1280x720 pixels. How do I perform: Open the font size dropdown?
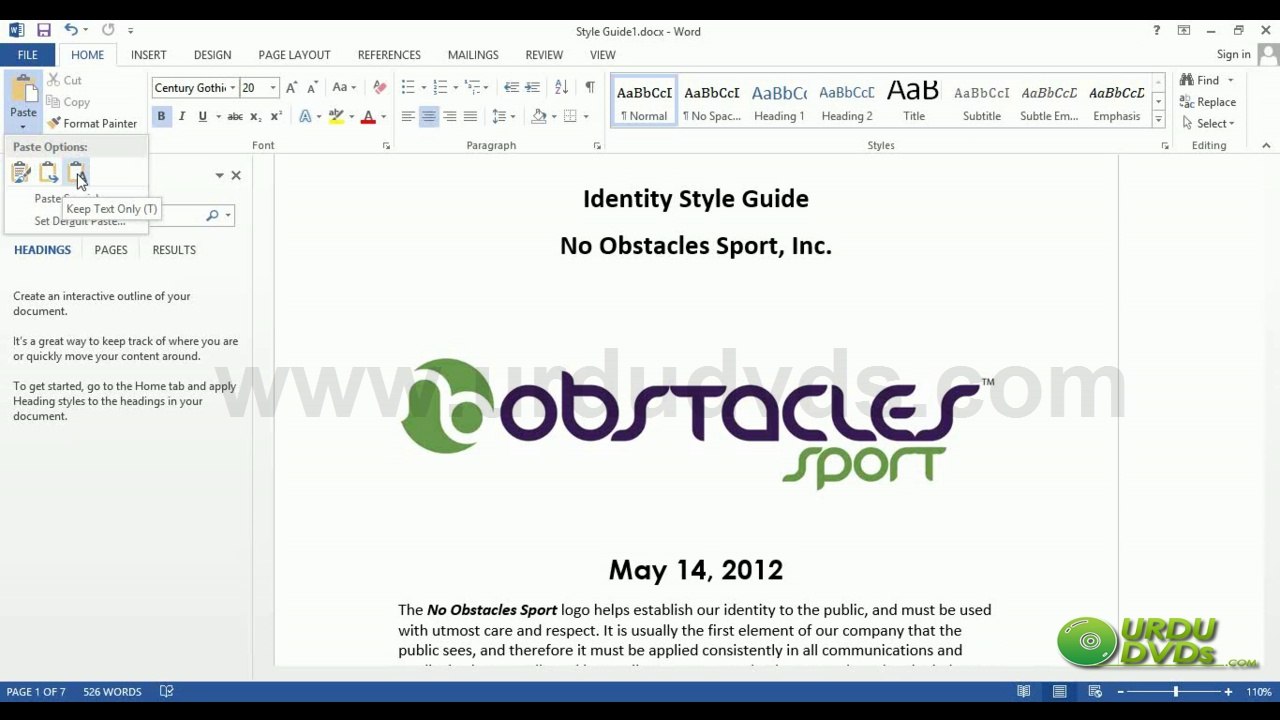point(273,88)
